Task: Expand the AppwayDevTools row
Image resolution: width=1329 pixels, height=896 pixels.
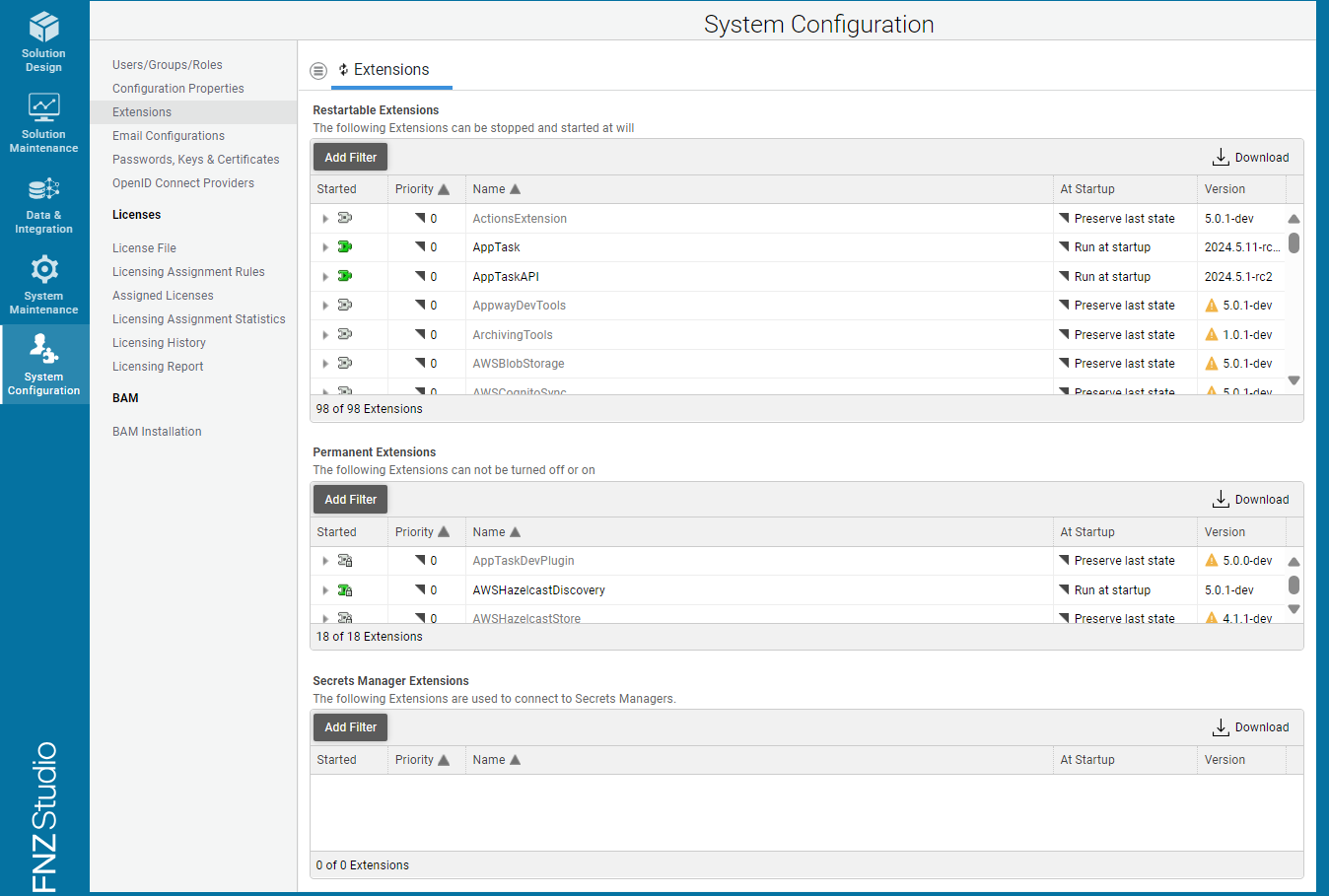Action: (325, 306)
